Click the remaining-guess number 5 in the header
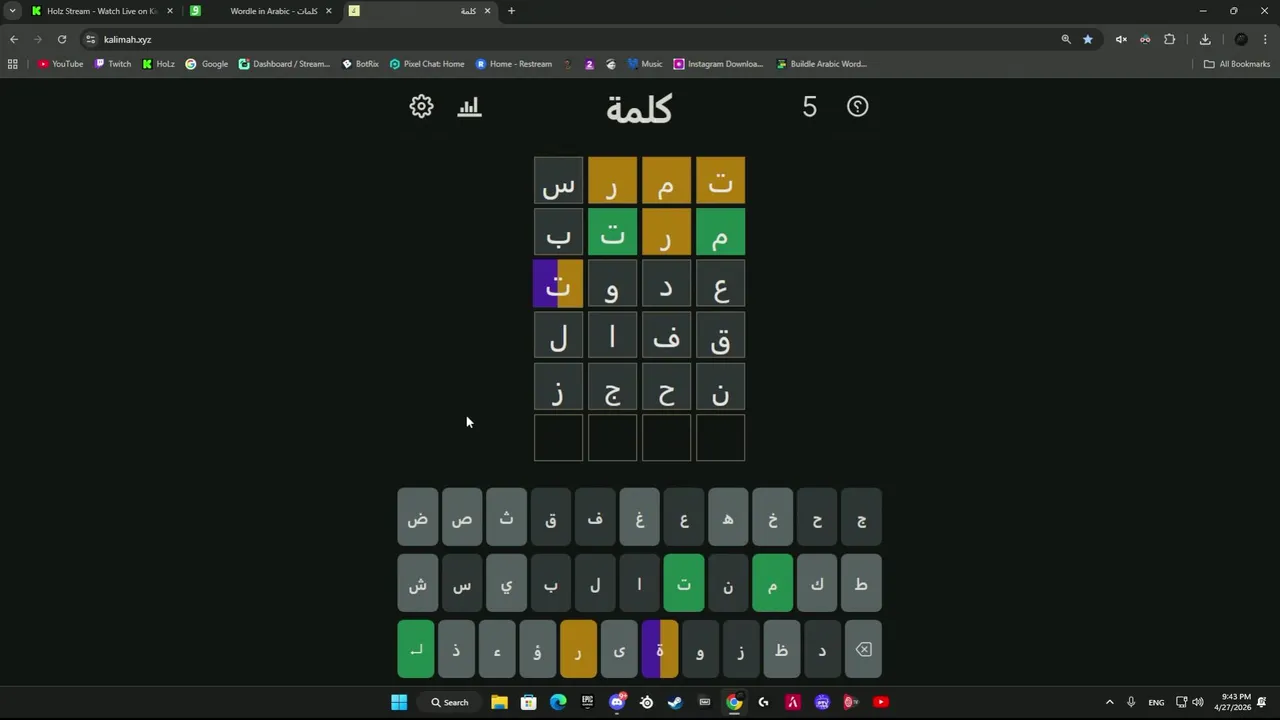 pyautogui.click(x=809, y=106)
